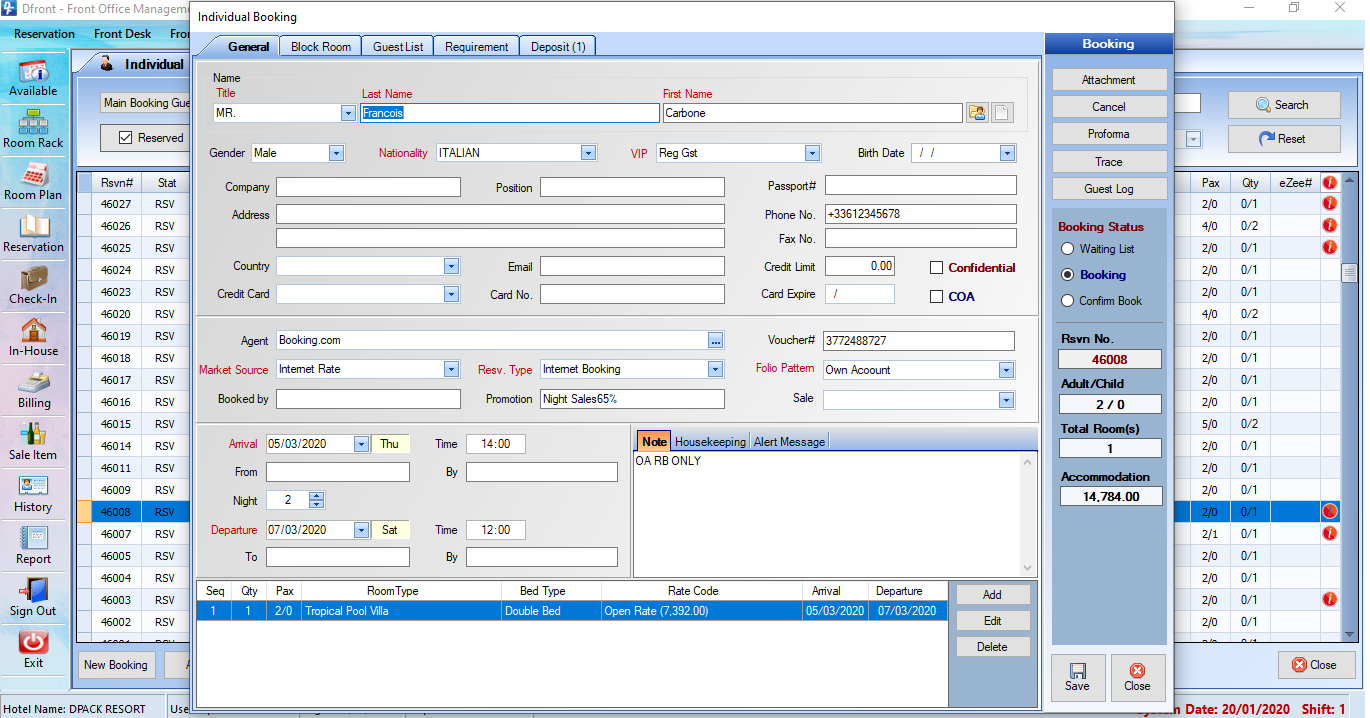
Task: Click the notes area scrollbar down arrow
Action: [1028, 570]
